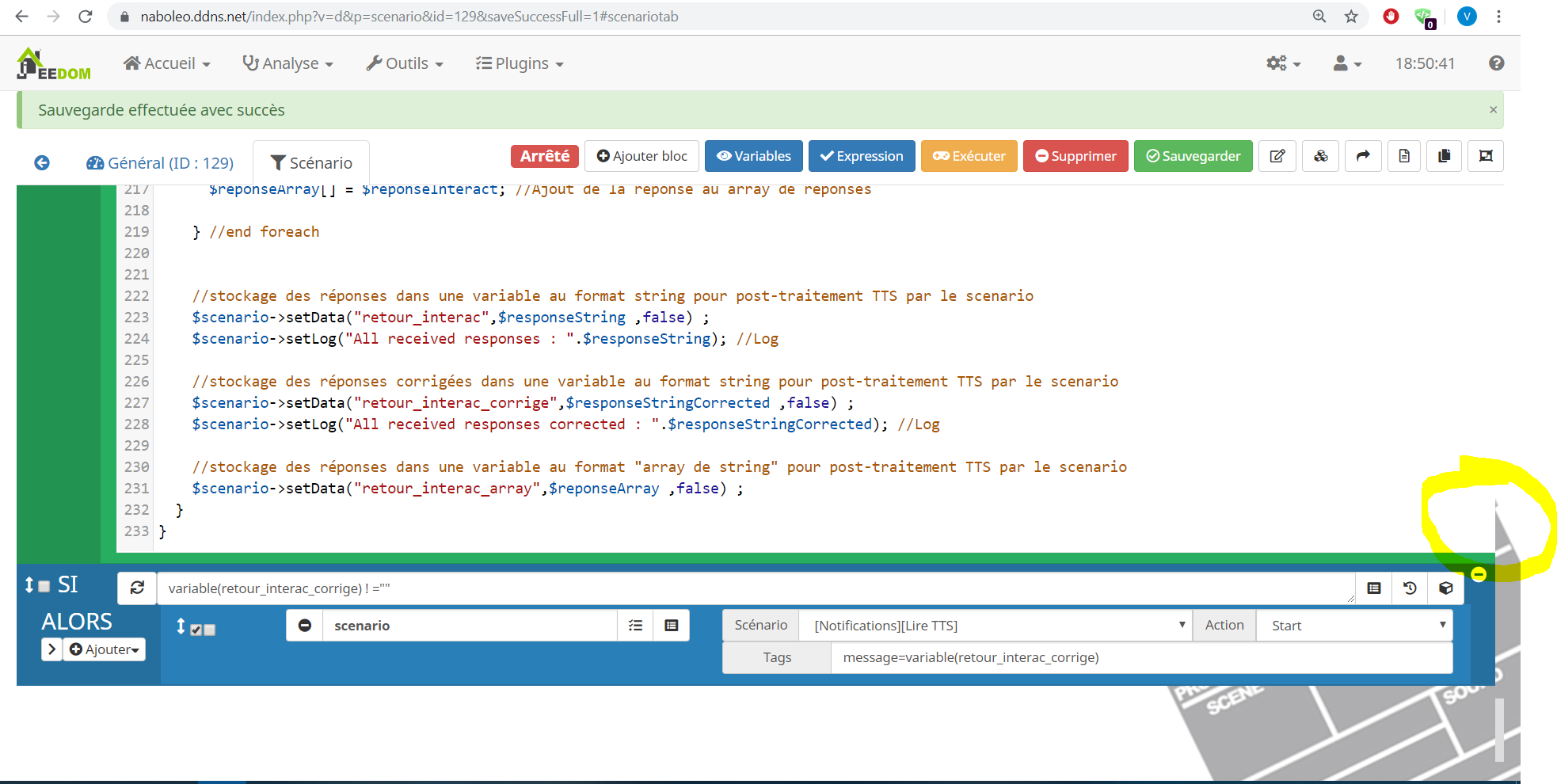
Task: Open the scenario log document icon
Action: pyautogui.click(x=1404, y=156)
